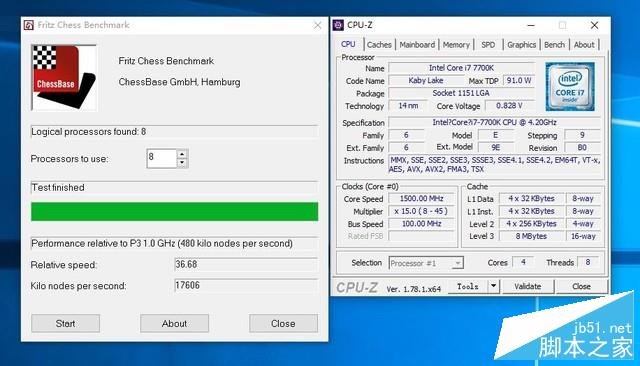Click the Revision value B0
Screen dimensions: 640x366
coord(582,147)
